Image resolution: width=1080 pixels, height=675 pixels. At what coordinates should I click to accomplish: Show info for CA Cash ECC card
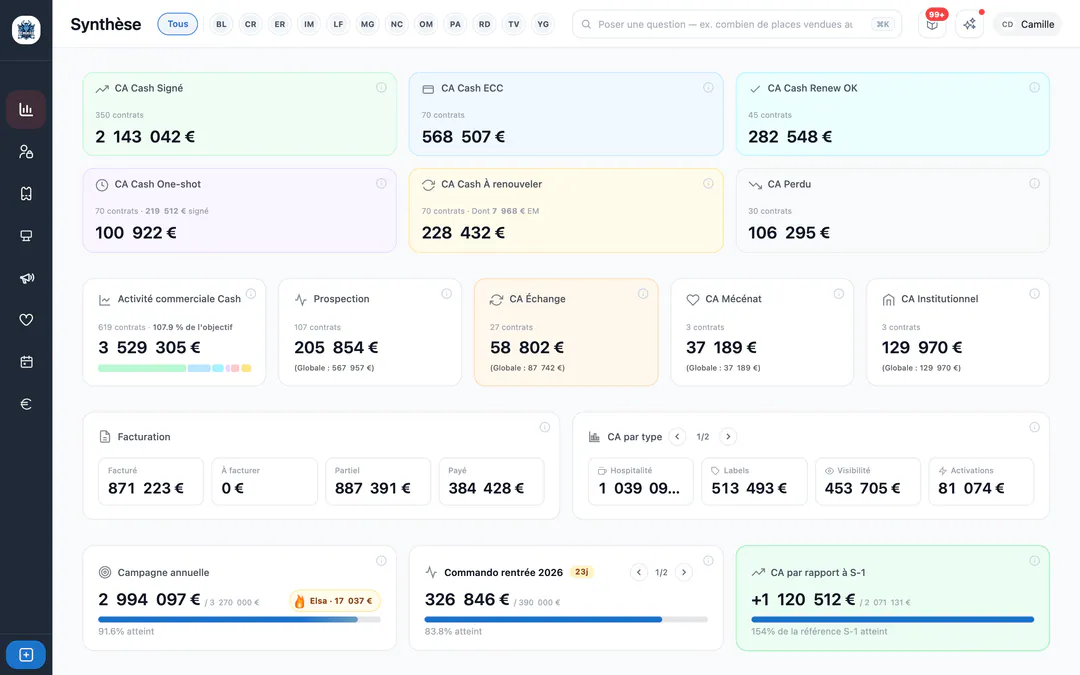click(708, 87)
